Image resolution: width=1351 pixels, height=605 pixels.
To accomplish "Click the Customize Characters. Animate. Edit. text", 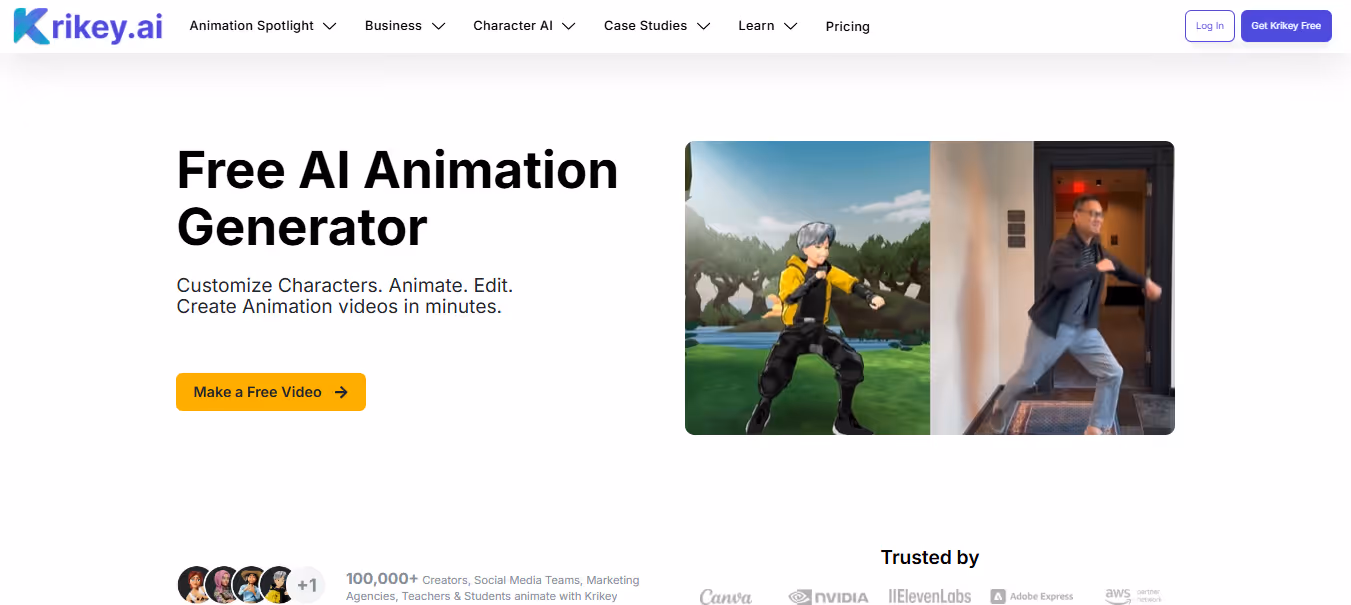I will pos(345,285).
